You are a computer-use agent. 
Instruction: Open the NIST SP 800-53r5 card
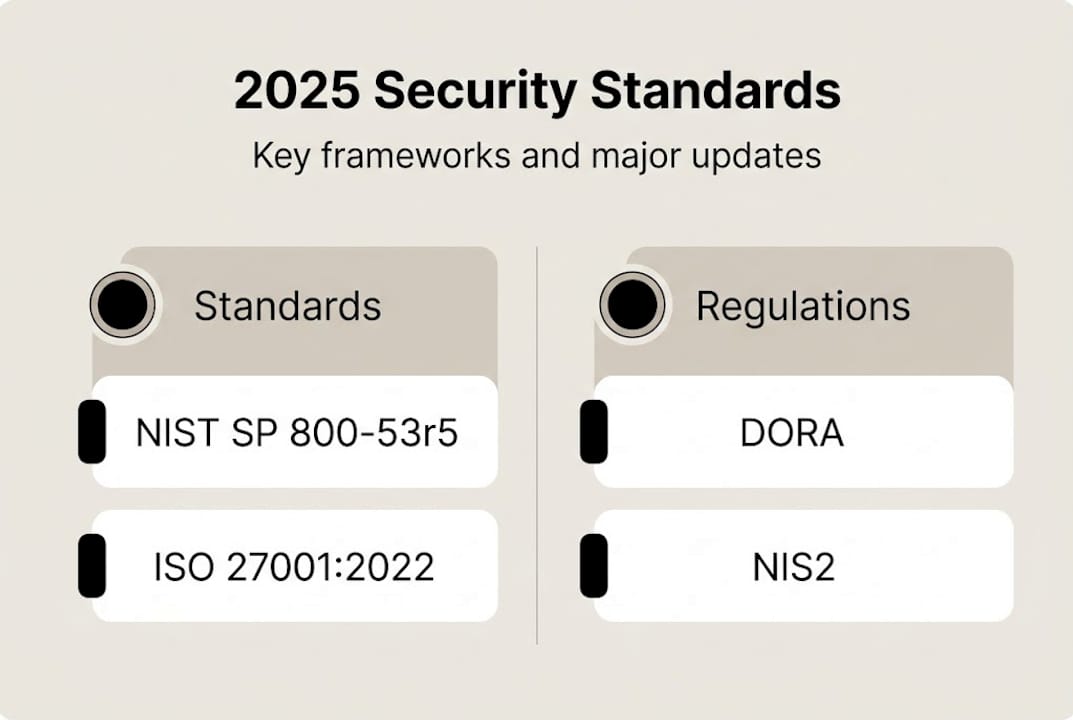tap(296, 432)
